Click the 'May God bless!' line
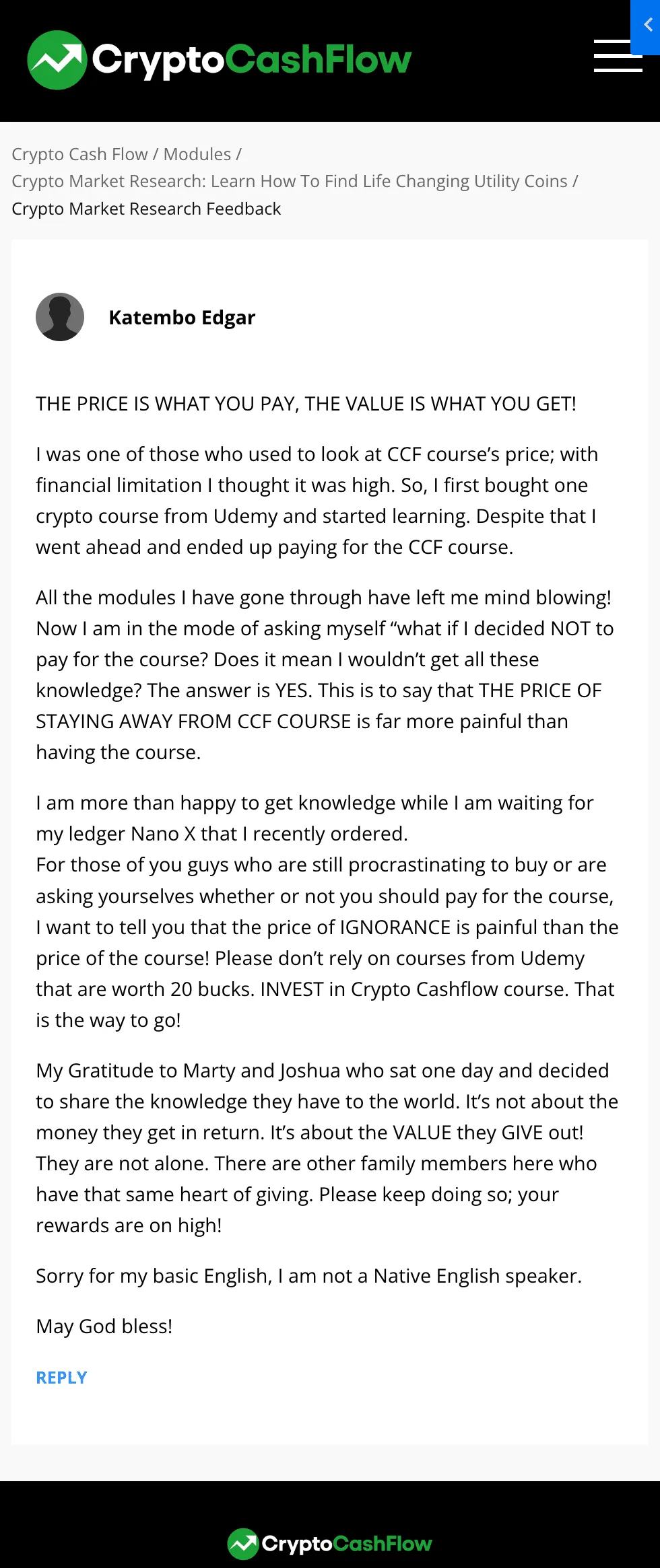 [x=104, y=1326]
